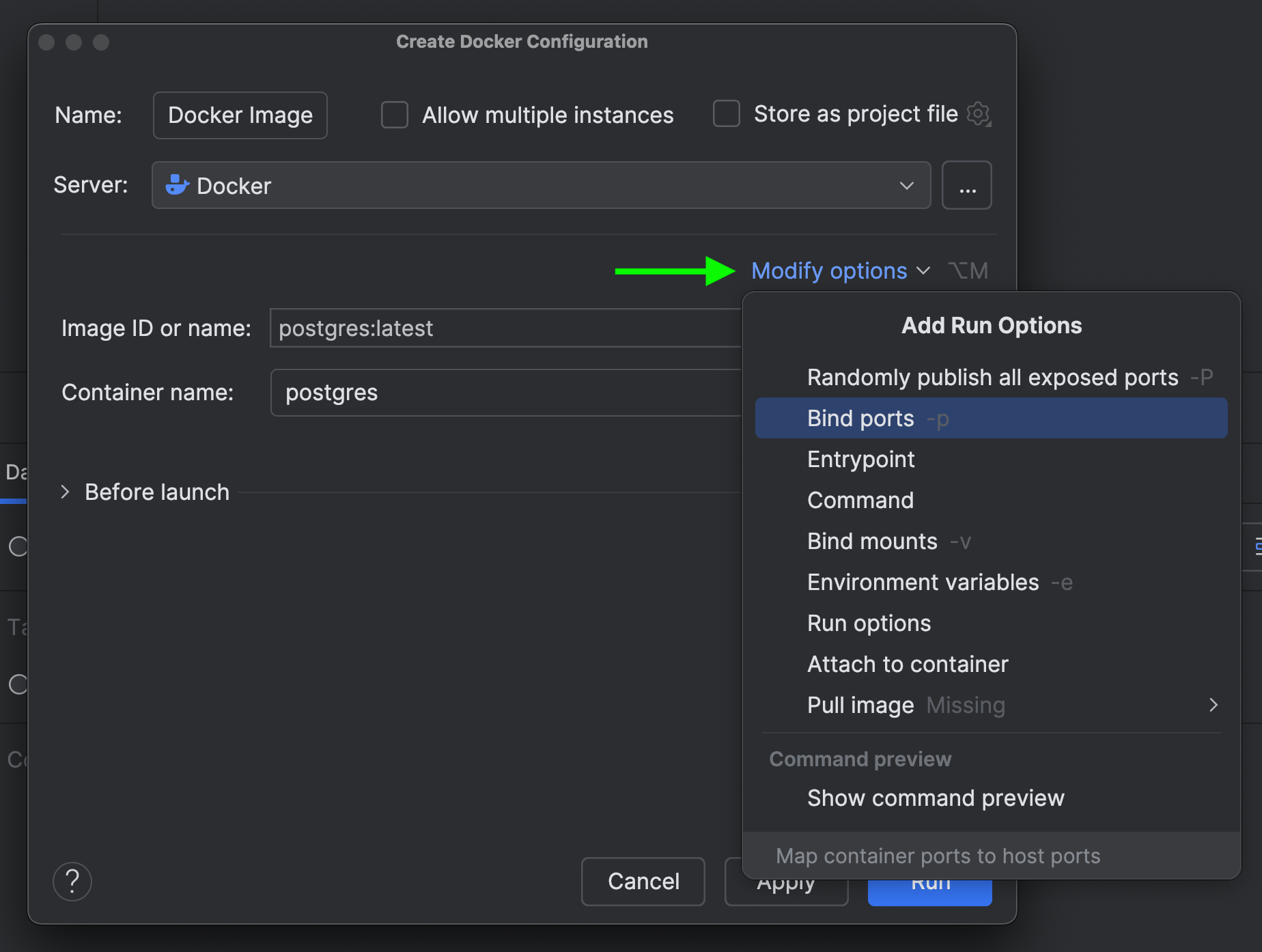Check Store as project file
This screenshot has height=952, width=1262.
pyautogui.click(x=726, y=113)
